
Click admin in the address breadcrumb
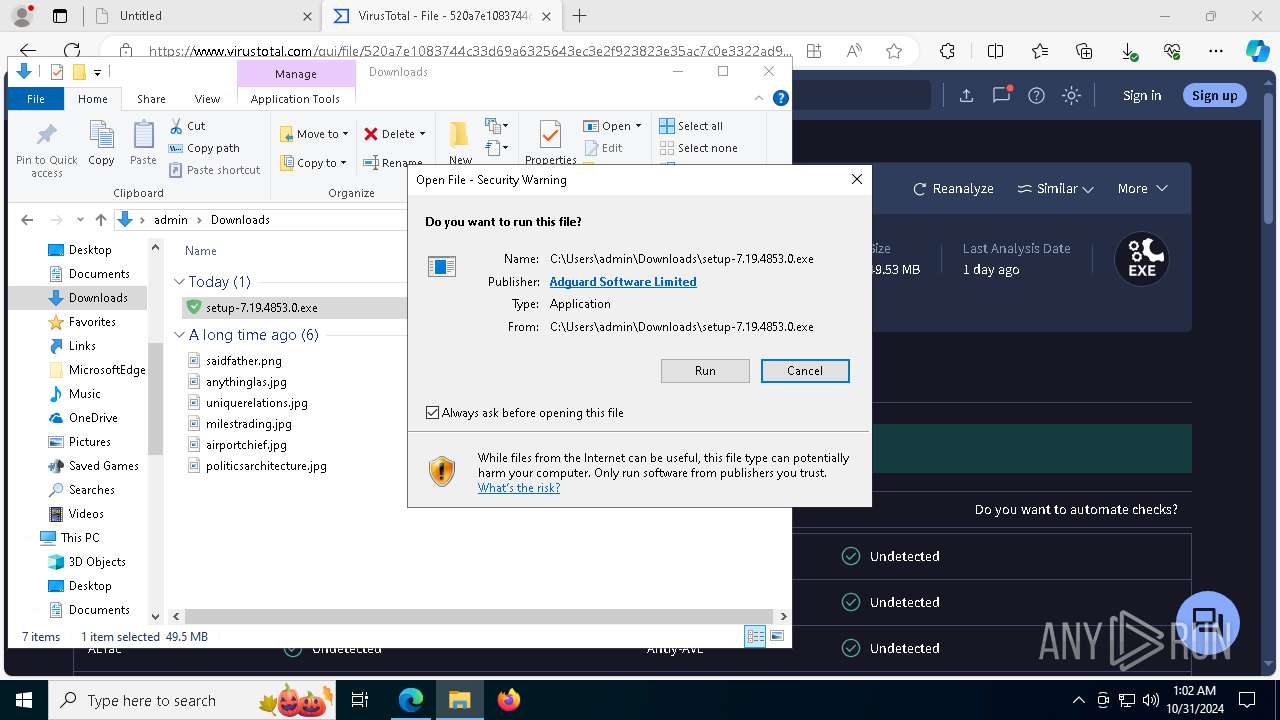tap(171, 220)
